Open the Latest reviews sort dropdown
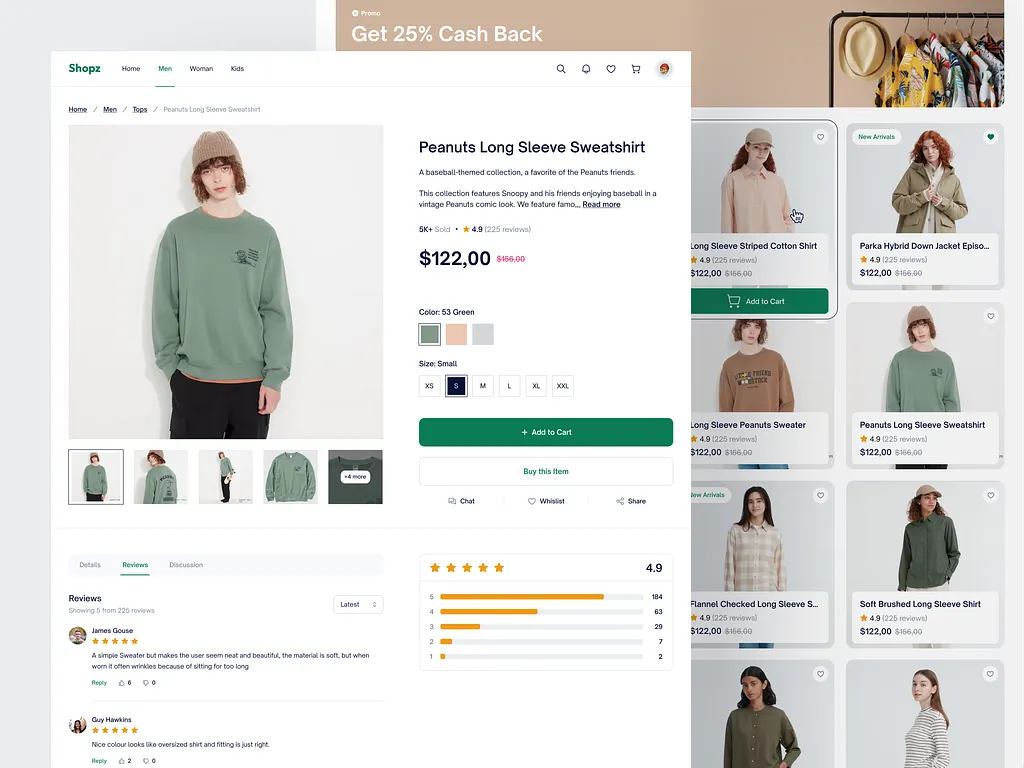This screenshot has height=768, width=1024. [x=358, y=604]
